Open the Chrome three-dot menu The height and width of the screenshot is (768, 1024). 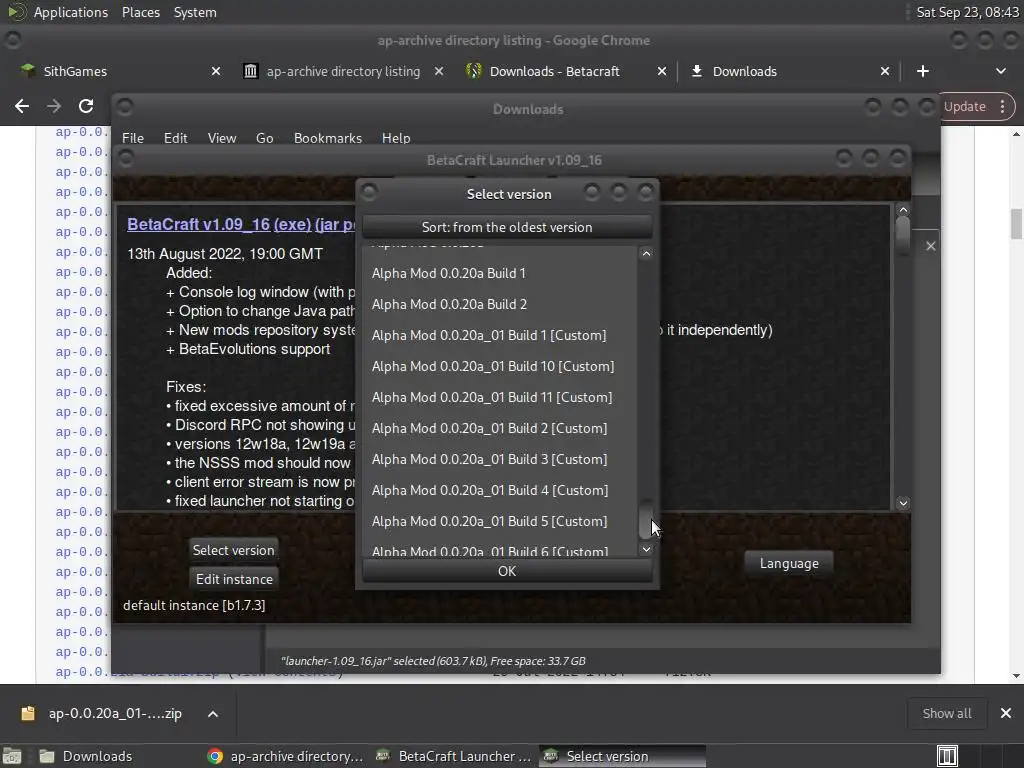coord(1002,106)
